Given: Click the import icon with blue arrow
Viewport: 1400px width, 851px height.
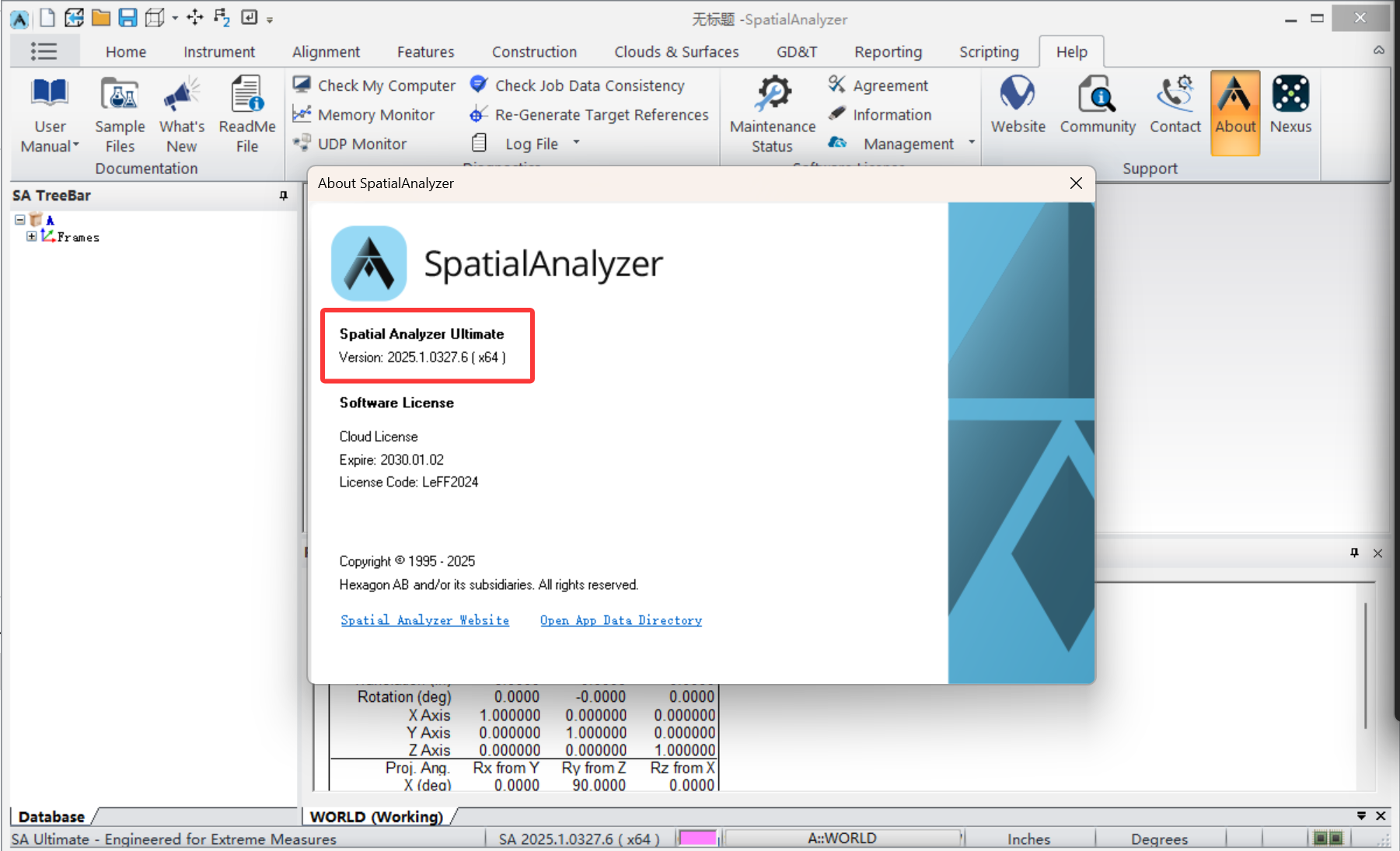Looking at the screenshot, I should click(x=74, y=17).
